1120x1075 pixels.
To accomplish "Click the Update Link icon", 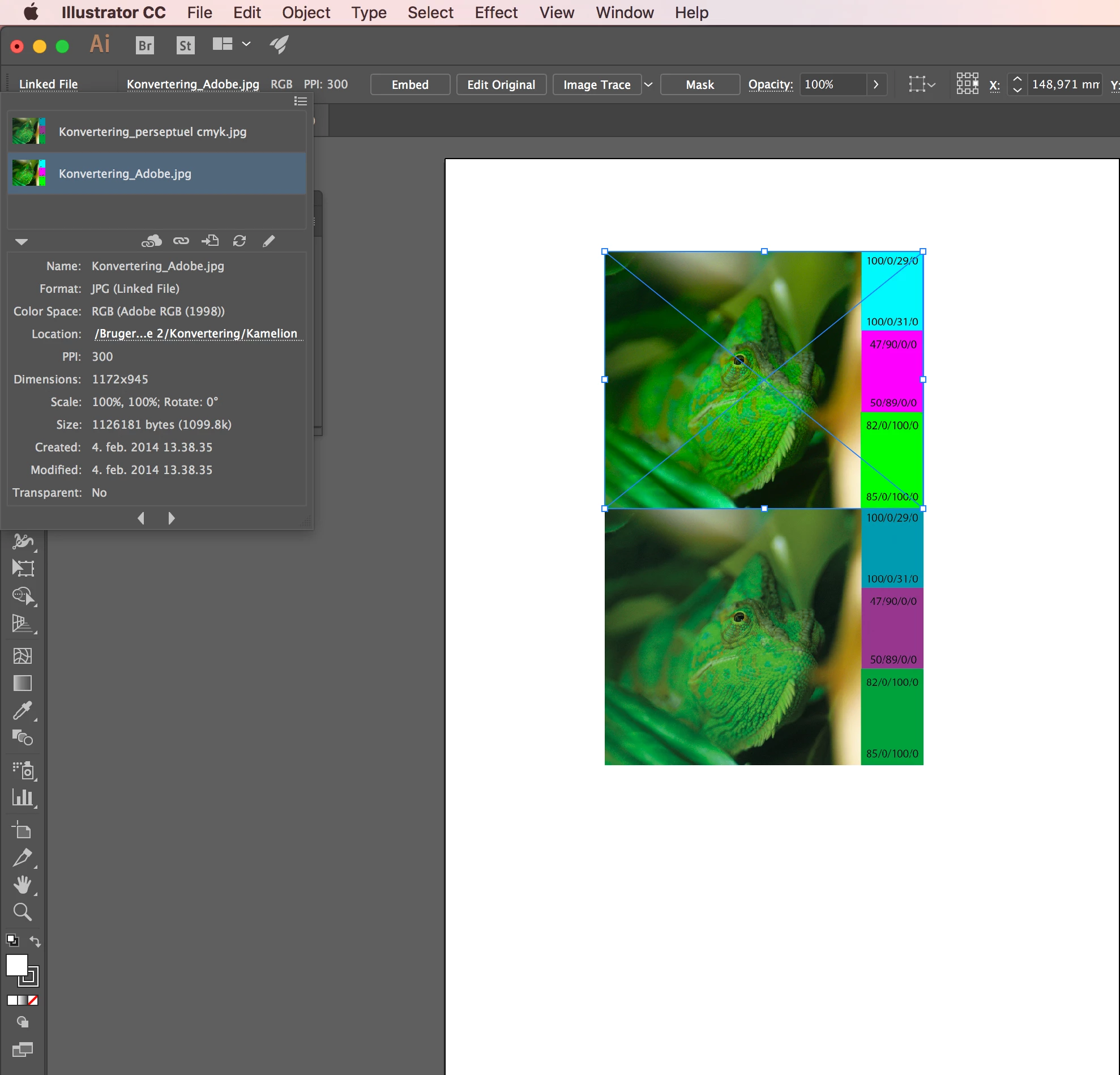I will tap(240, 241).
